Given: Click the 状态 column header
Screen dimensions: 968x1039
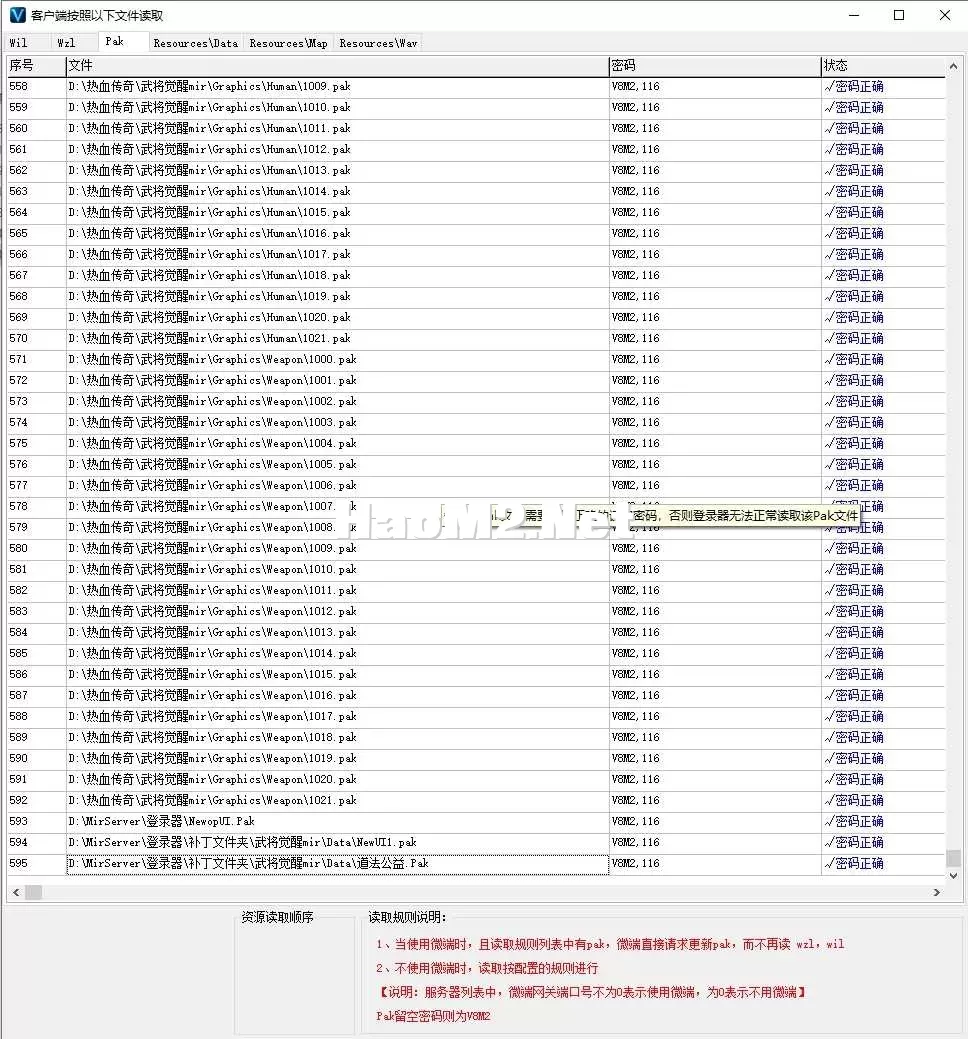Looking at the screenshot, I should click(883, 66).
